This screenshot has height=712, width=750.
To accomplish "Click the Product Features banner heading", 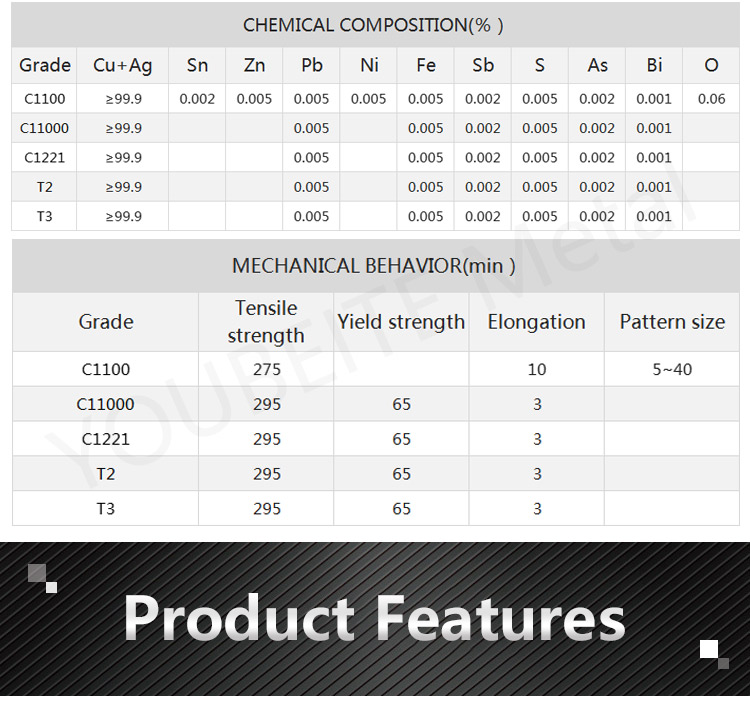I will (x=374, y=618).
